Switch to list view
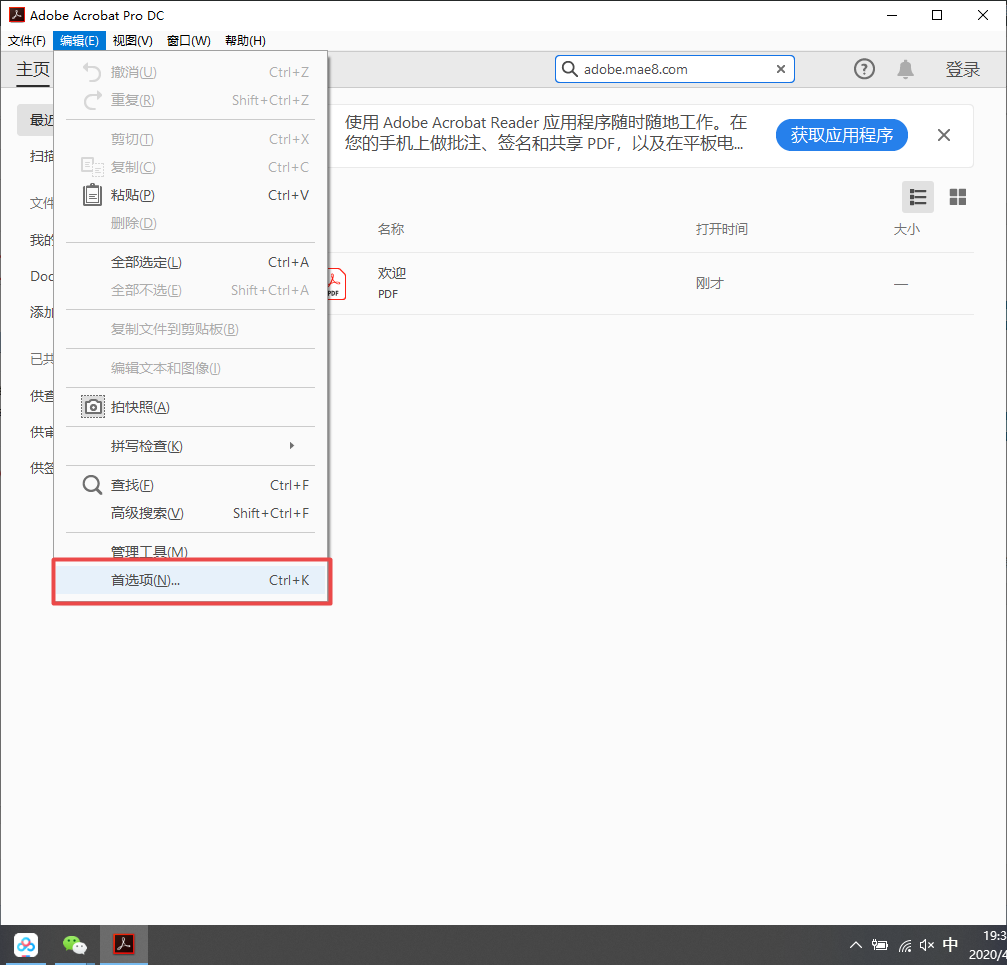The height and width of the screenshot is (965, 1007). (917, 197)
